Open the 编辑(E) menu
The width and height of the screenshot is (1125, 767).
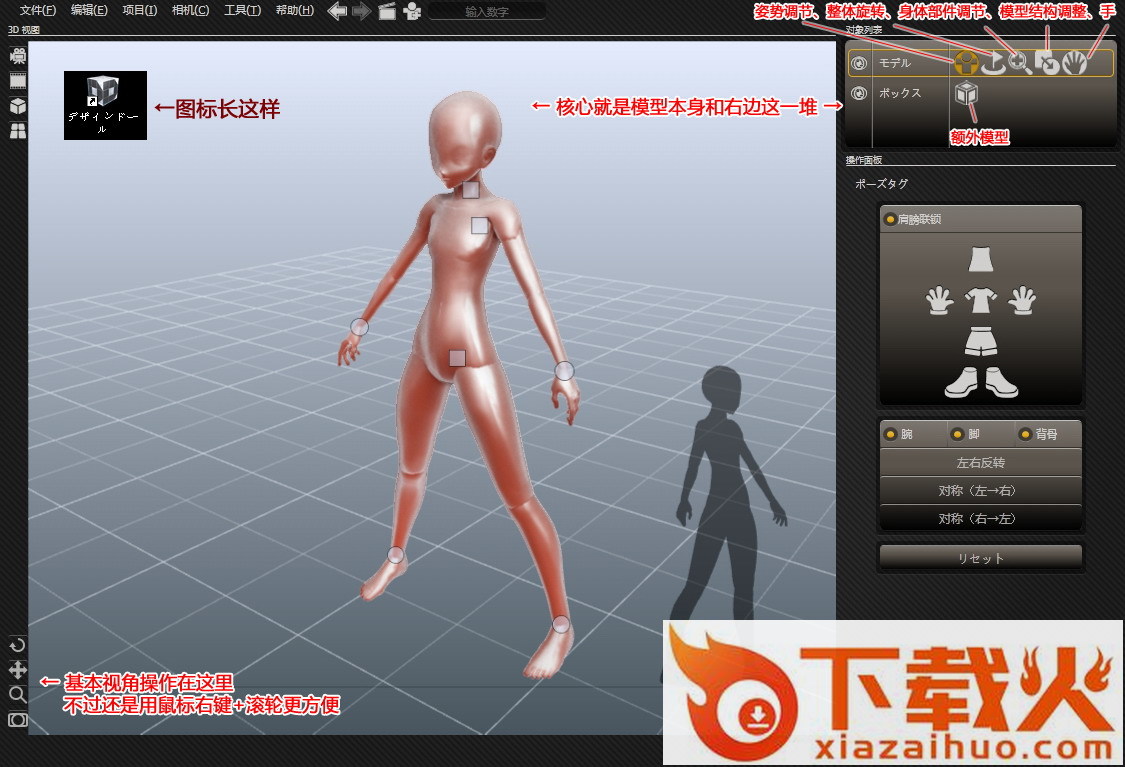(x=89, y=10)
